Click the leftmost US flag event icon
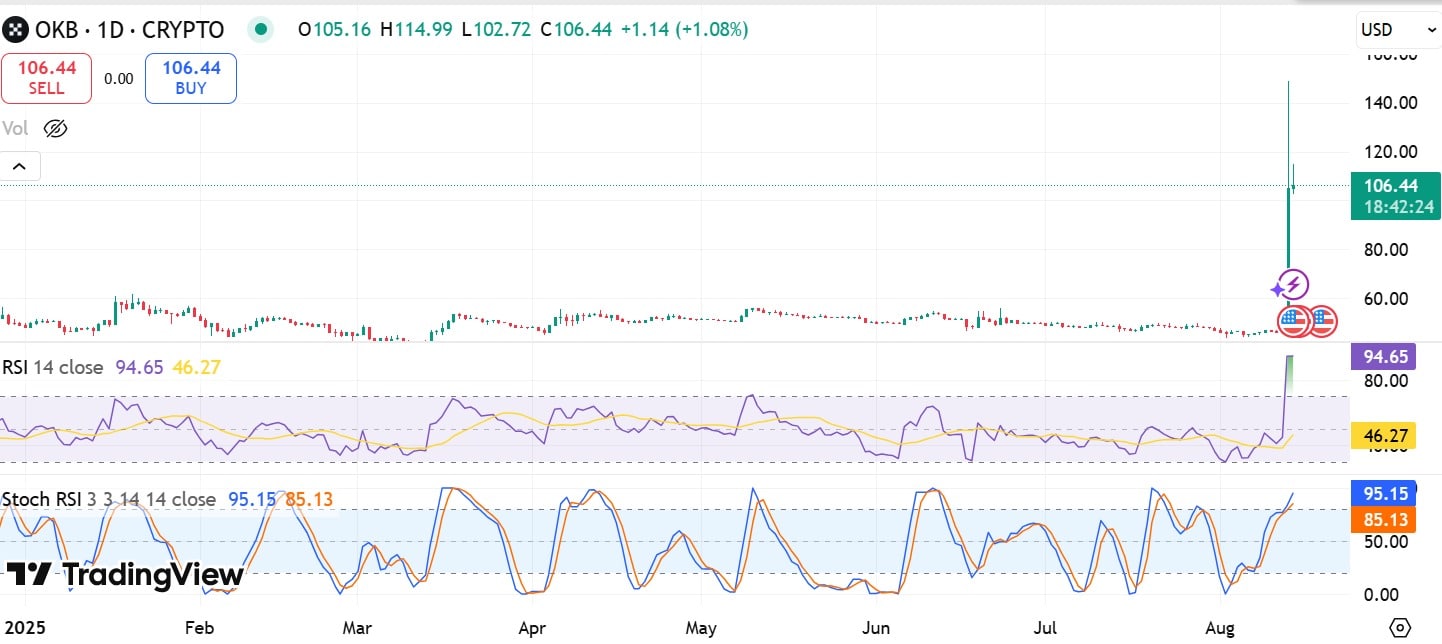This screenshot has width=1442, height=644. pos(1293,321)
